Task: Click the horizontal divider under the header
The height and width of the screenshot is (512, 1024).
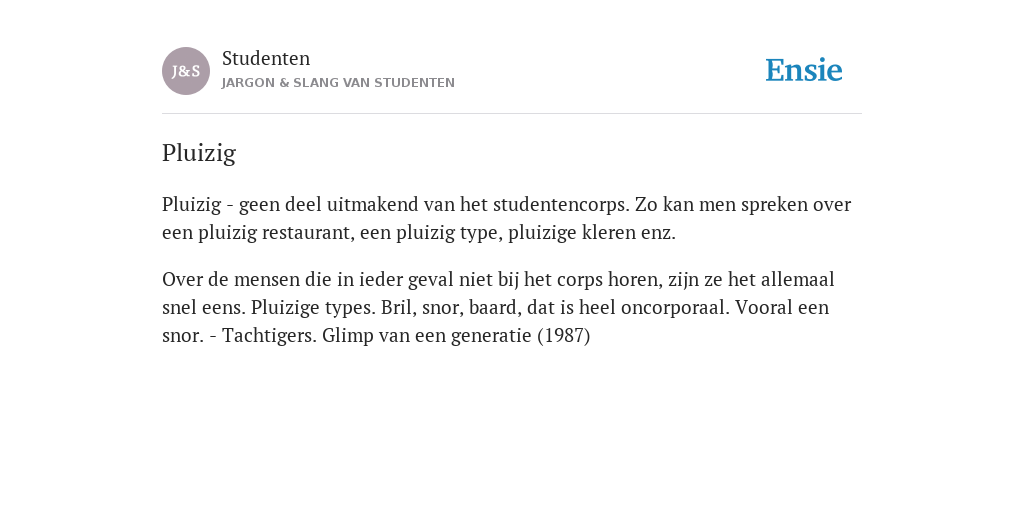Action: tap(512, 114)
